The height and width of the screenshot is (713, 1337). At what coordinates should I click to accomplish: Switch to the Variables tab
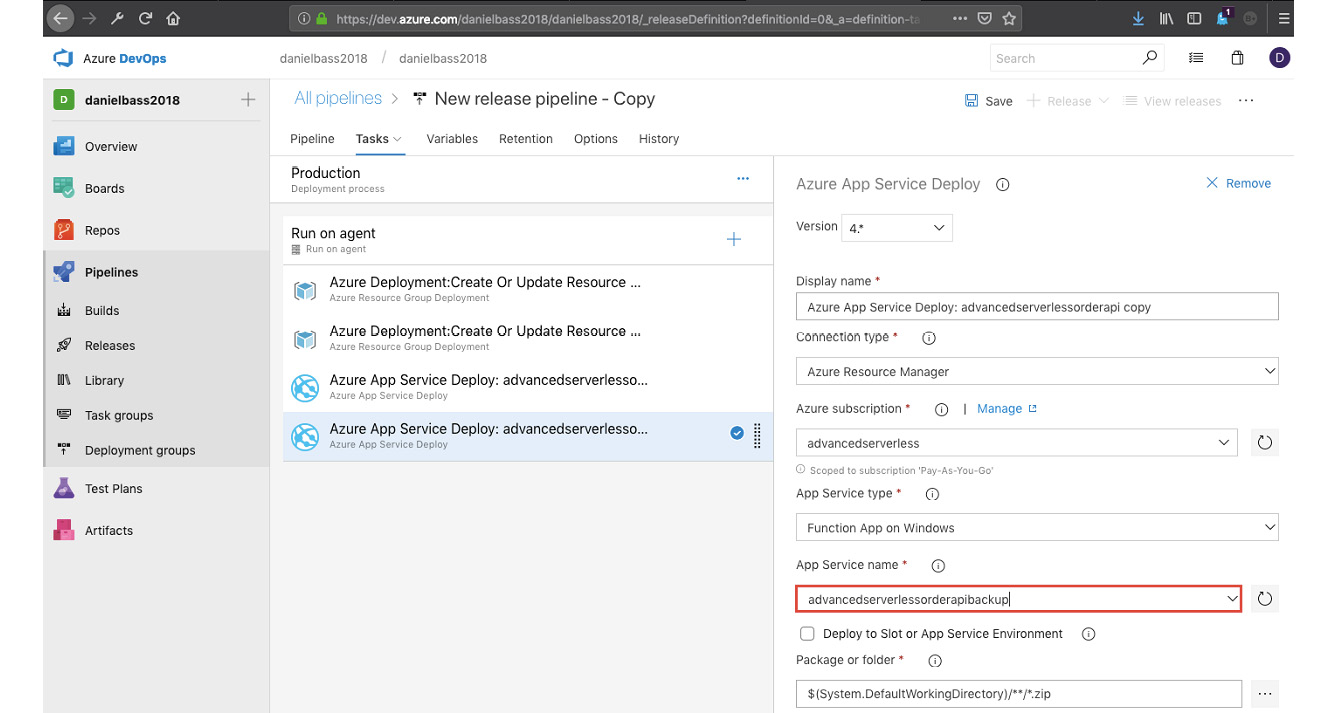(452, 139)
